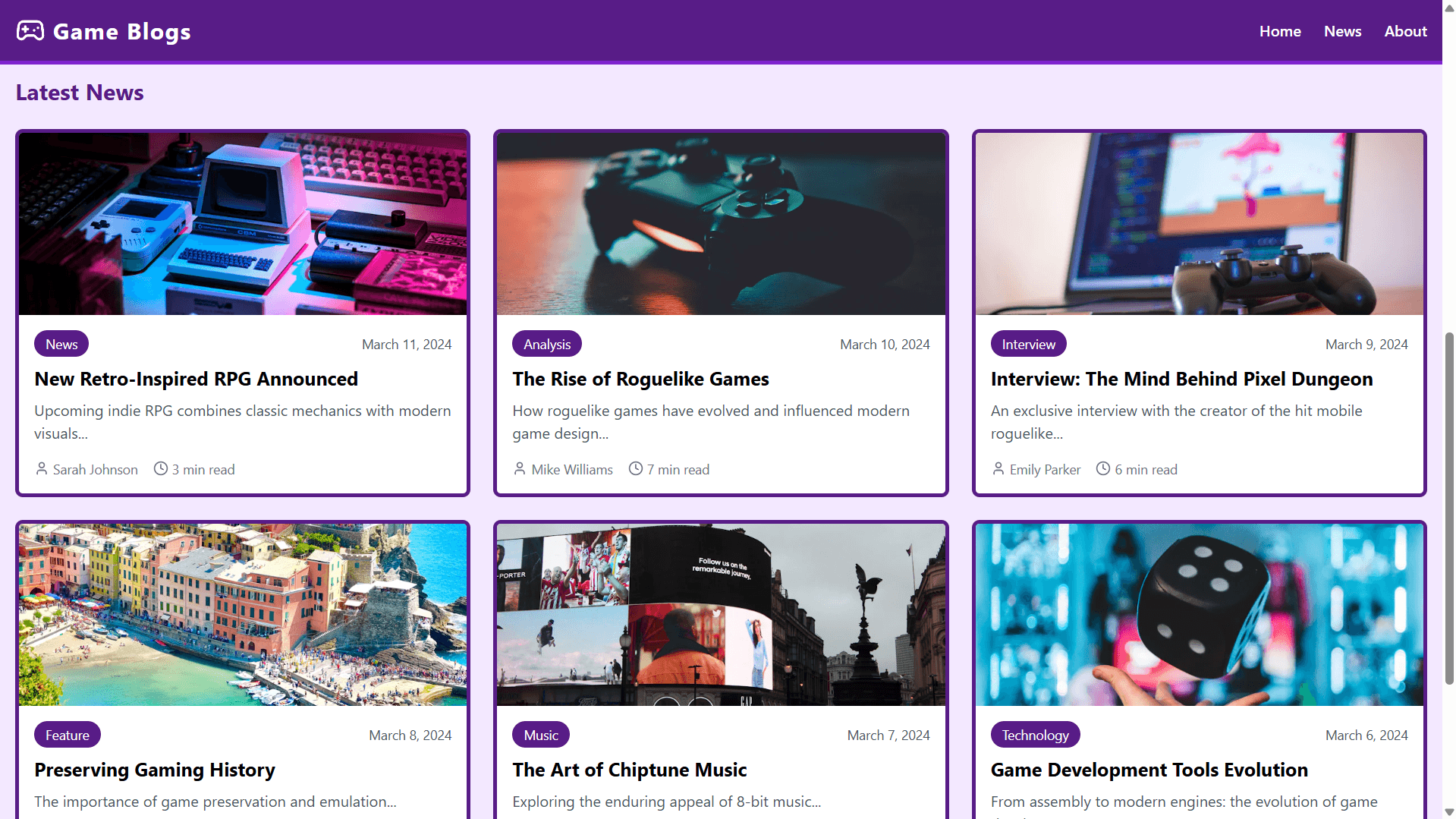Go to the About page
Viewport: 1456px width, 819px height.
pyautogui.click(x=1405, y=31)
